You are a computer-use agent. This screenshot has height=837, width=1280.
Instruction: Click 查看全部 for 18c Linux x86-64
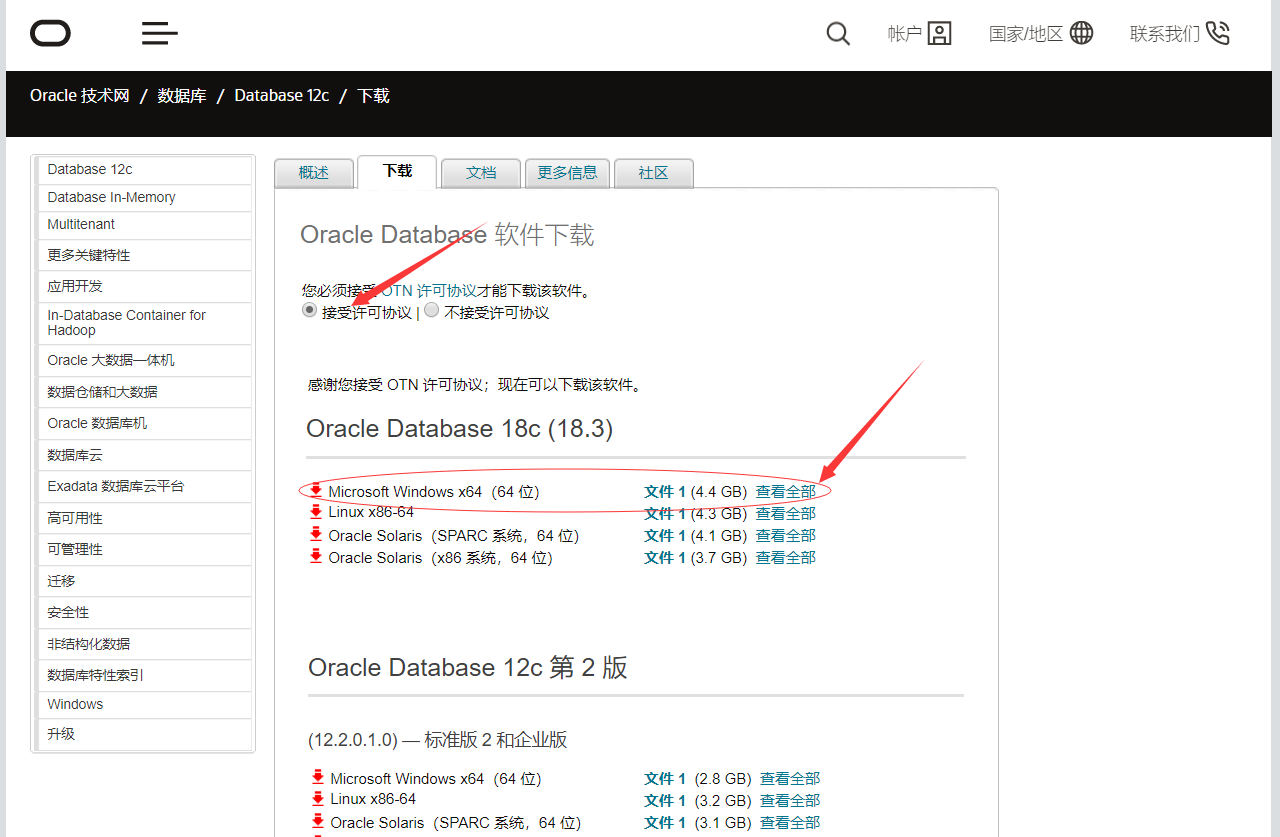[x=786, y=514]
